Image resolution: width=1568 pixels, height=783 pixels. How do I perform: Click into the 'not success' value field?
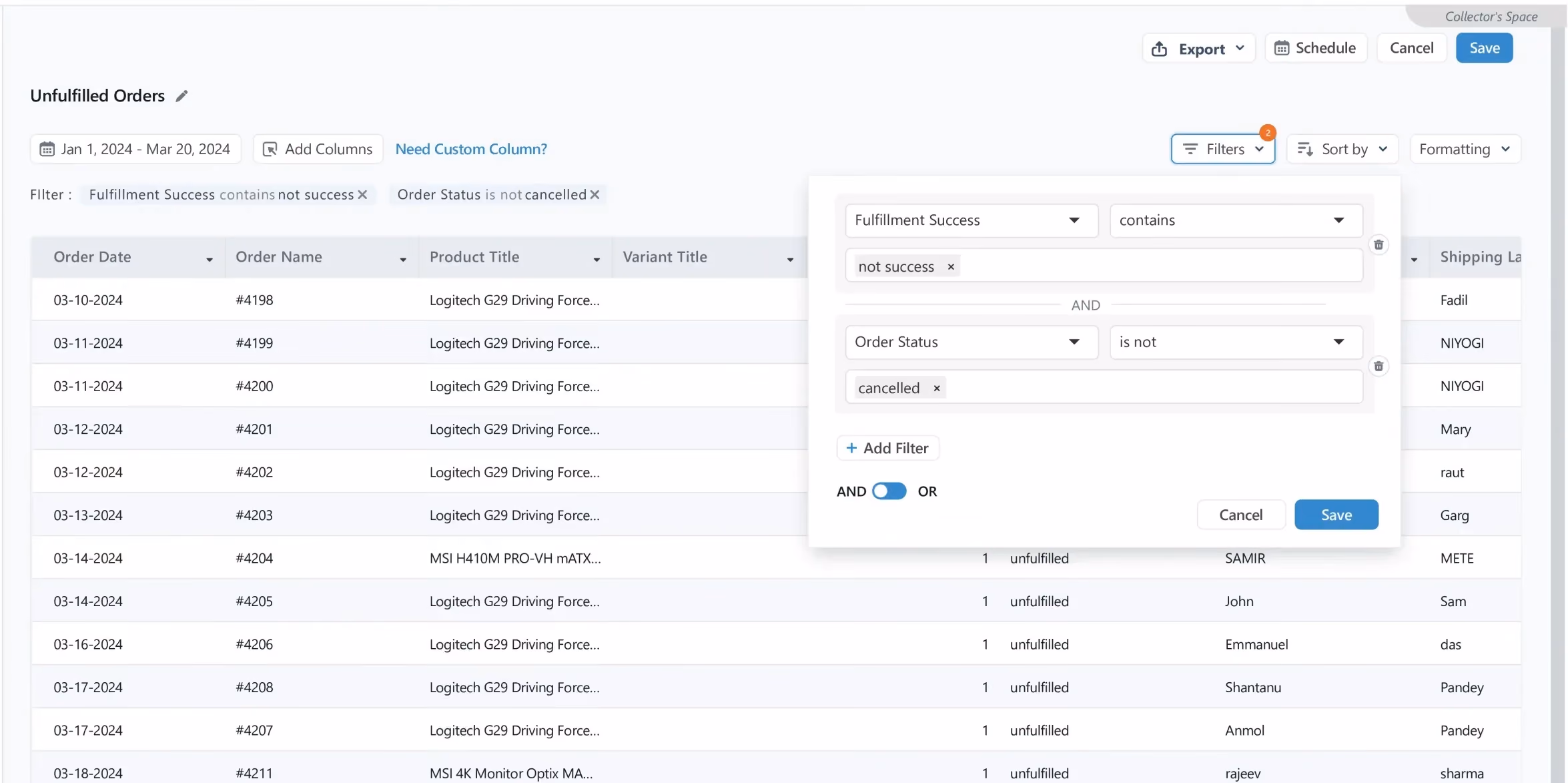click(1104, 266)
